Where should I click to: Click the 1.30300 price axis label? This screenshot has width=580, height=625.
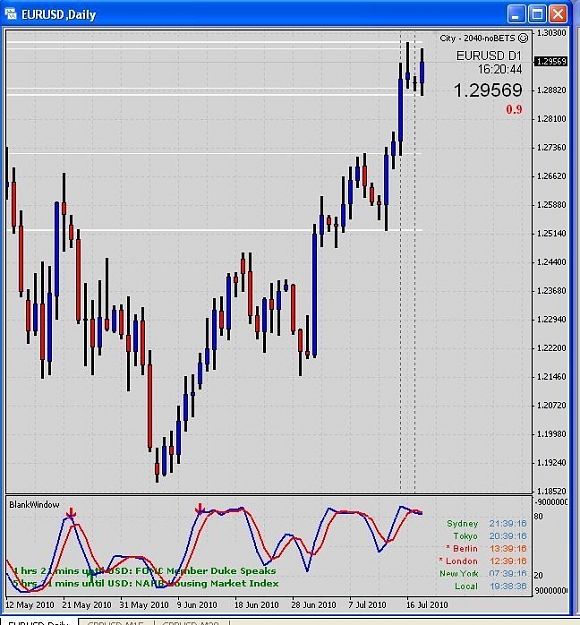click(x=552, y=33)
